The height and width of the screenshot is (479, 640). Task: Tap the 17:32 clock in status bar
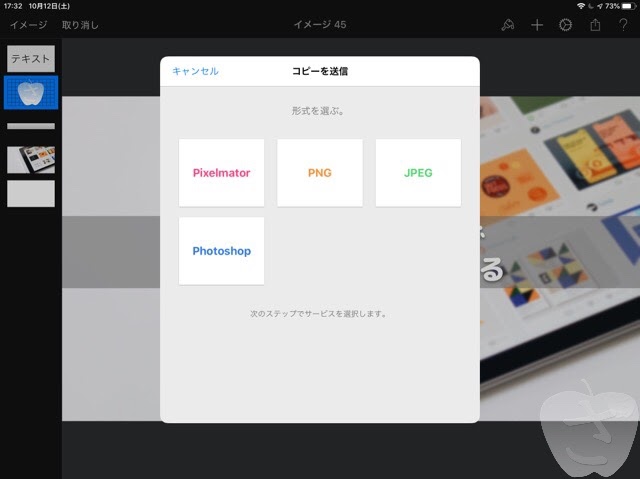point(13,6)
